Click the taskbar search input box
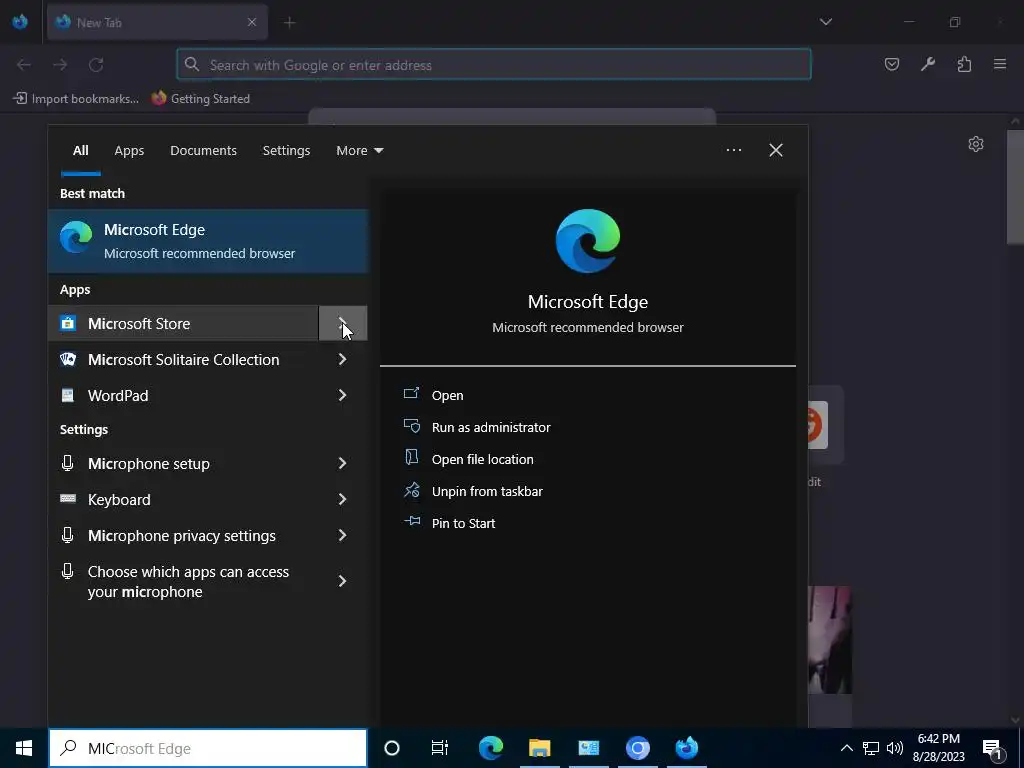This screenshot has height=768, width=1024. (208, 748)
